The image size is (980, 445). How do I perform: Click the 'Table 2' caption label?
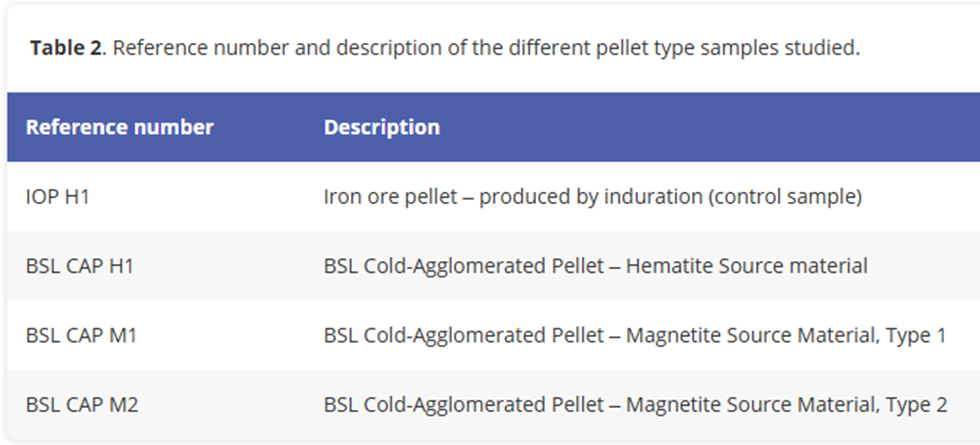tap(66, 47)
